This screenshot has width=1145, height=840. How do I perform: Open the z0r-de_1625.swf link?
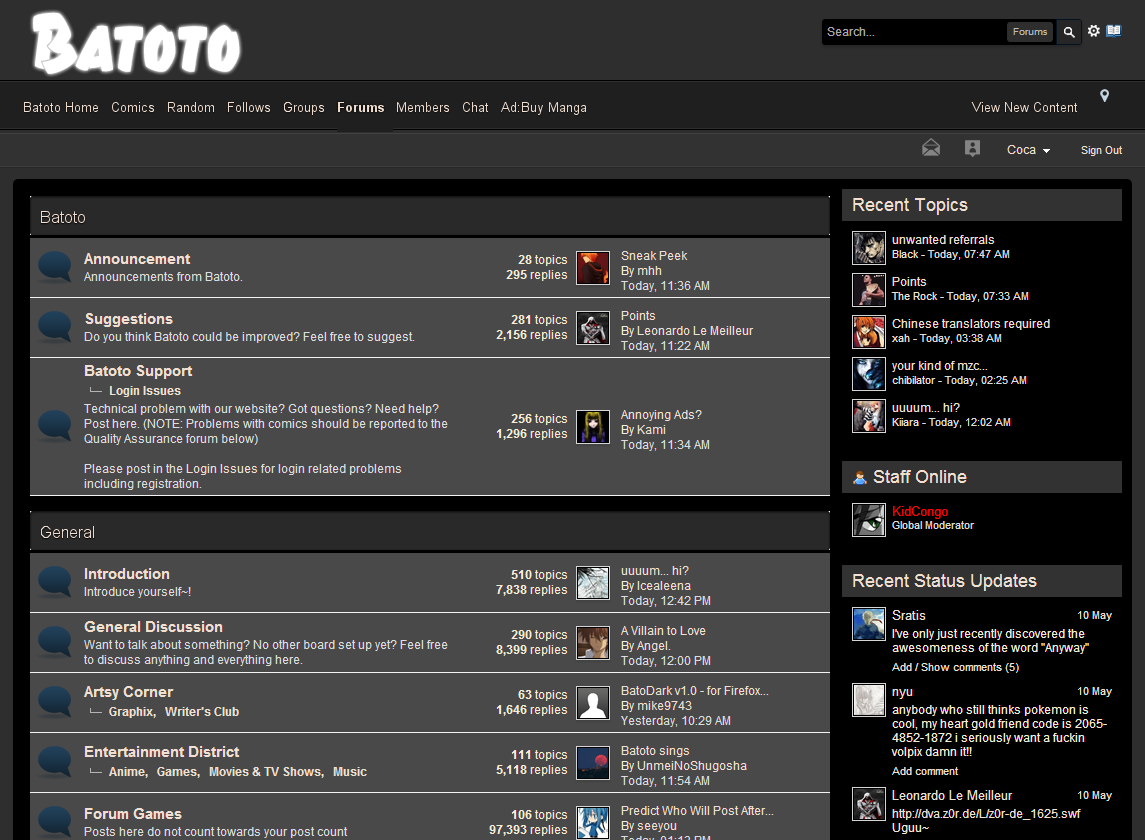pyautogui.click(x=986, y=814)
